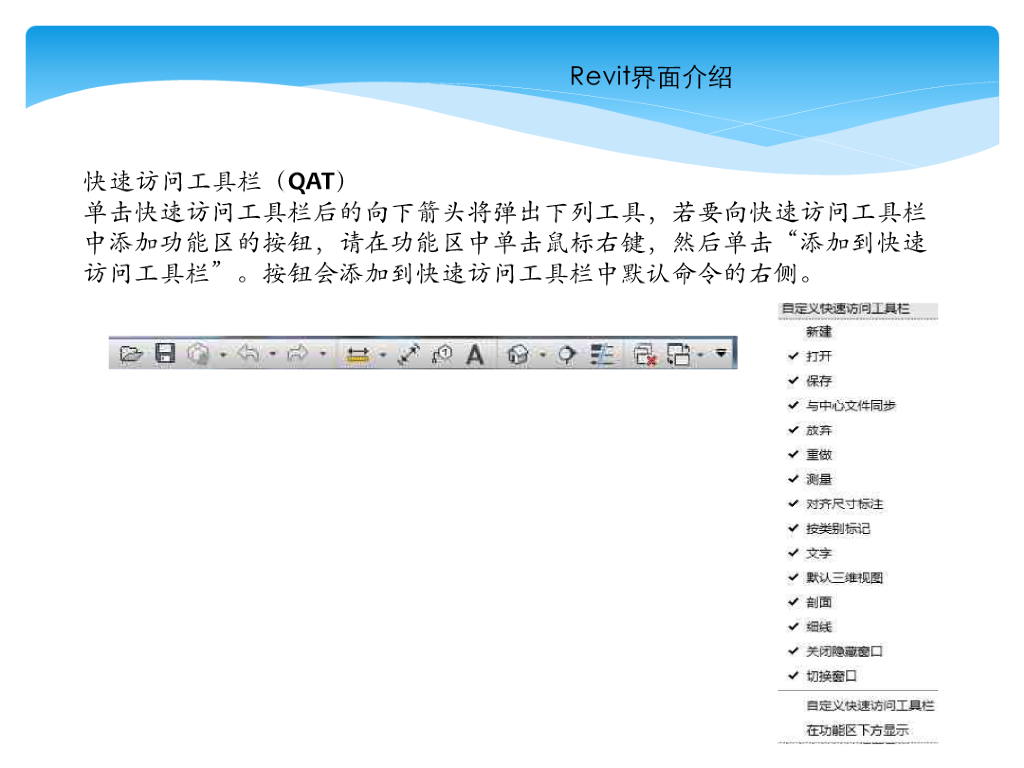The height and width of the screenshot is (768, 1024).
Task: Toggle the 剖面 checkmark entry
Action: coord(810,602)
